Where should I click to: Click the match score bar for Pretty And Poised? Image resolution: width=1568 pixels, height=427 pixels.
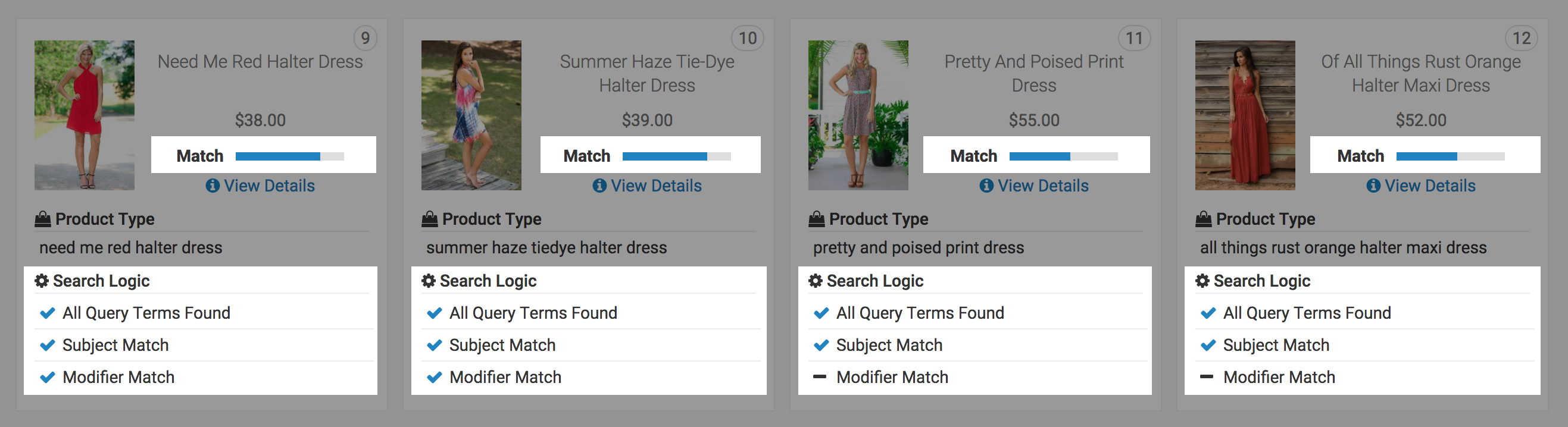(x=1063, y=156)
